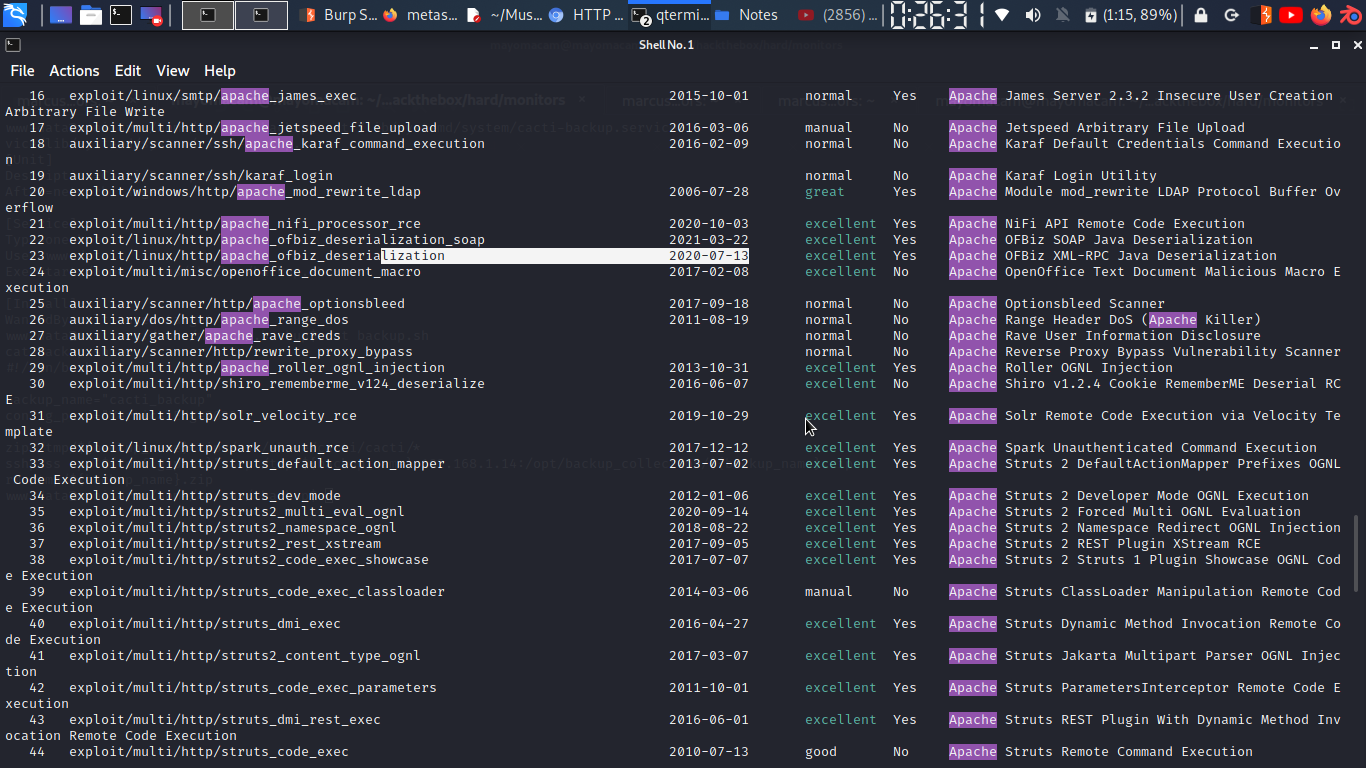The image size is (1366, 768).
Task: Click apache_karaf_command_execution module path
Action: (277, 144)
